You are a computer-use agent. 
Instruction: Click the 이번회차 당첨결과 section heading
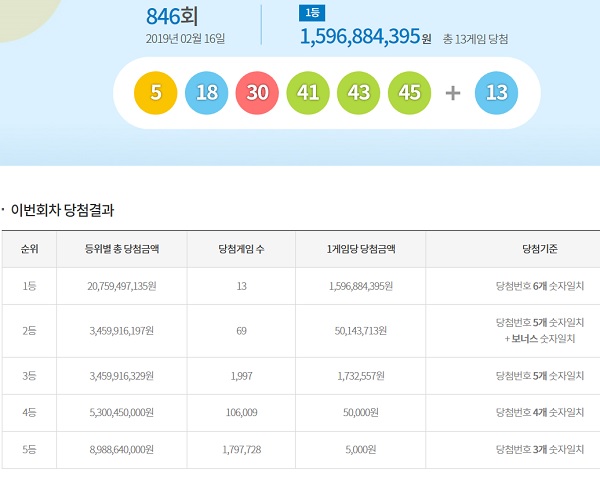click(x=62, y=210)
